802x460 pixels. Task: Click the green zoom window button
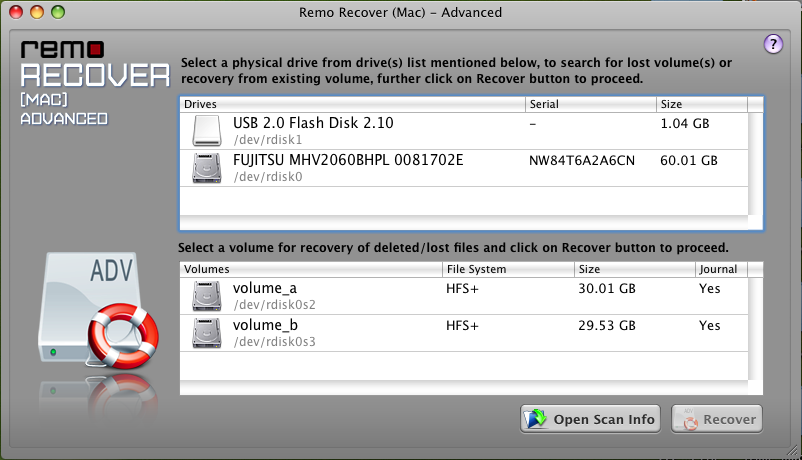click(x=62, y=12)
